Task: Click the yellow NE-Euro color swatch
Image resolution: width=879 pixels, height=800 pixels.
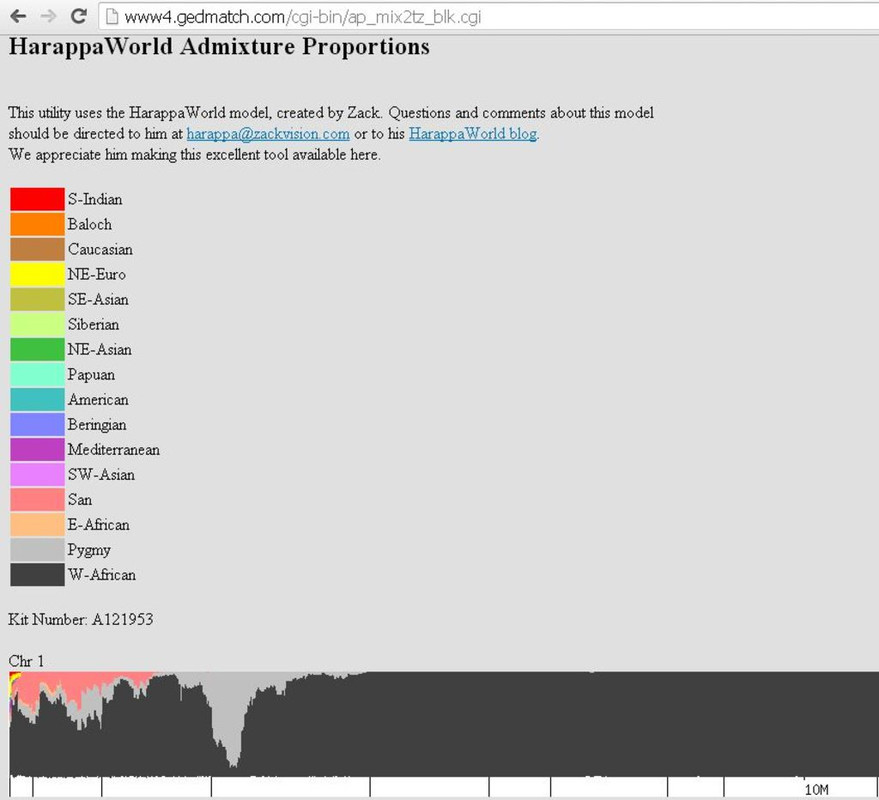Action: (x=38, y=275)
